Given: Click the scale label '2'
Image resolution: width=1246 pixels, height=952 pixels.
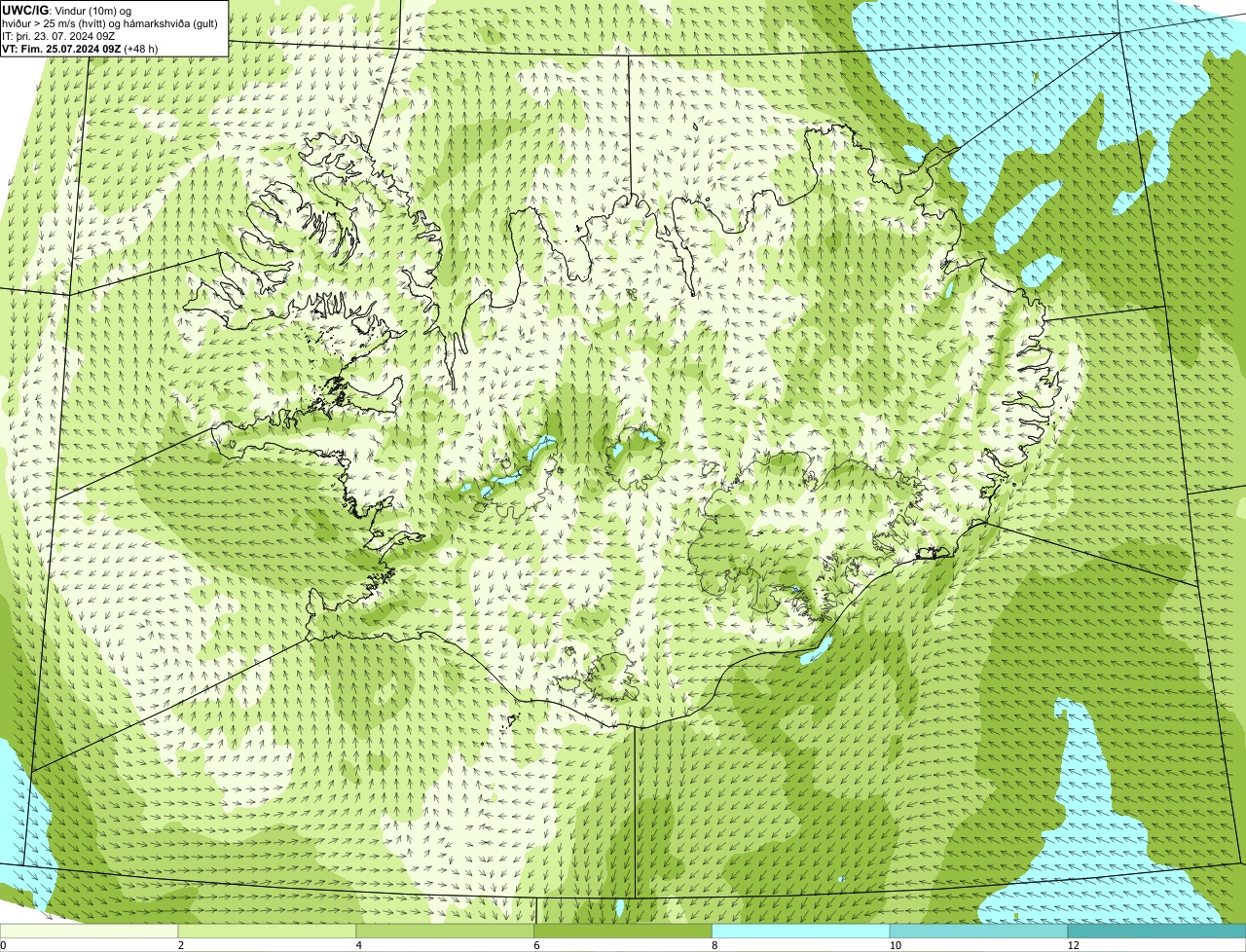Looking at the screenshot, I should tap(181, 945).
